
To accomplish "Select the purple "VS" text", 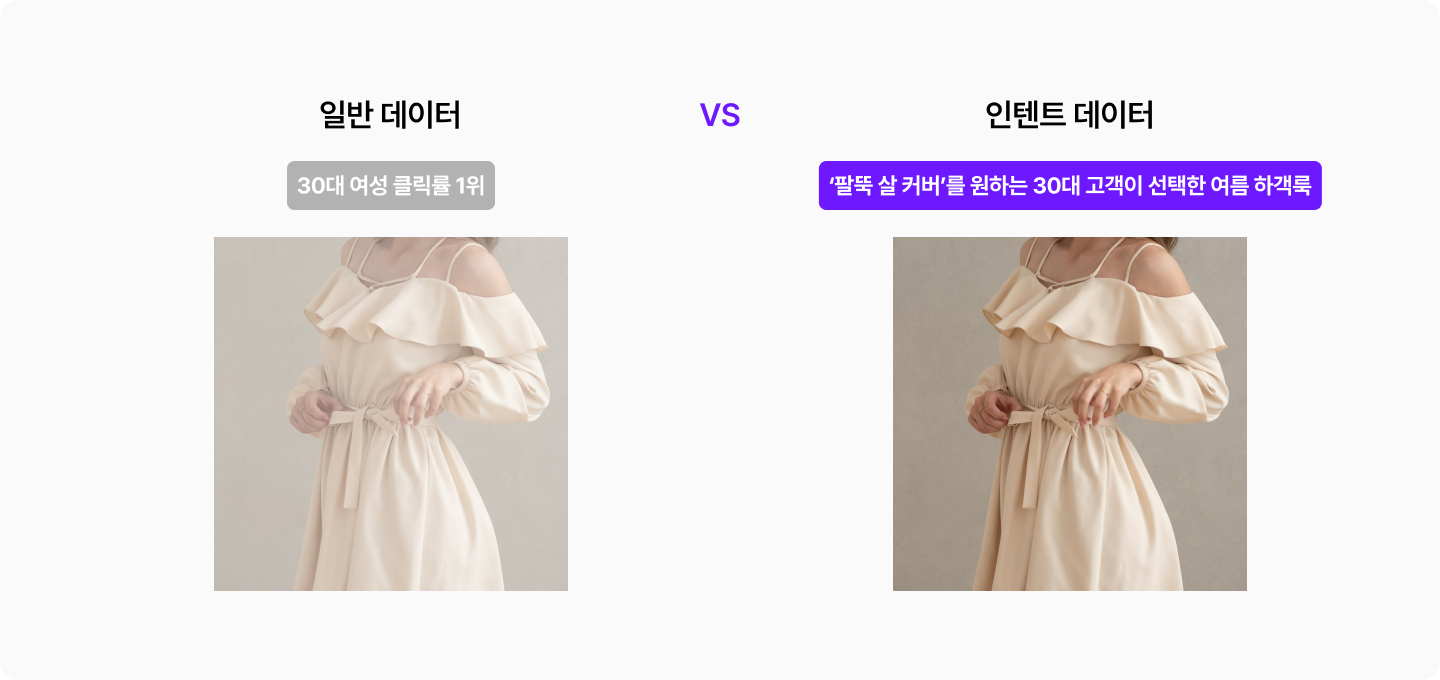I will [x=720, y=115].
